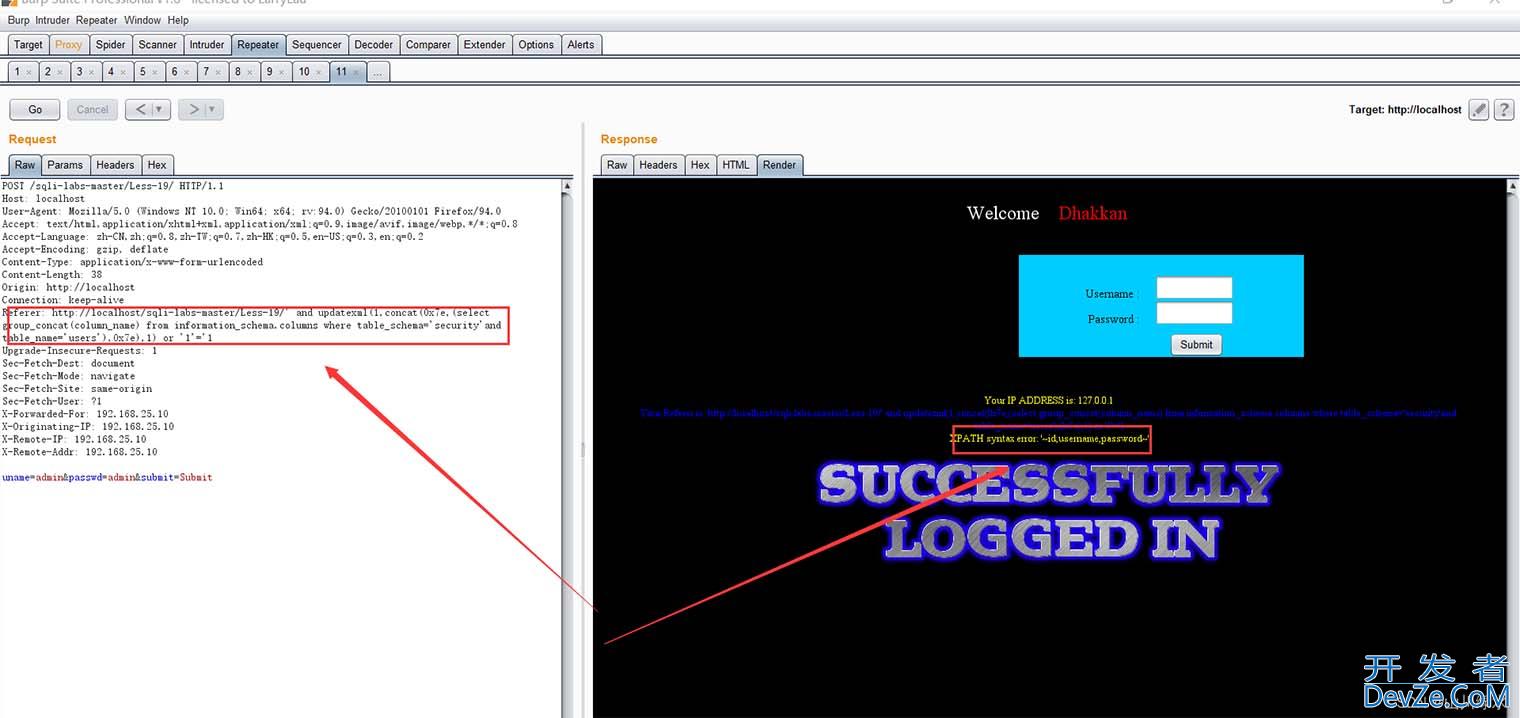Screen dimensions: 1520x718
Task: Close Repeater sub-tab 11 via its x
Action: [356, 72]
